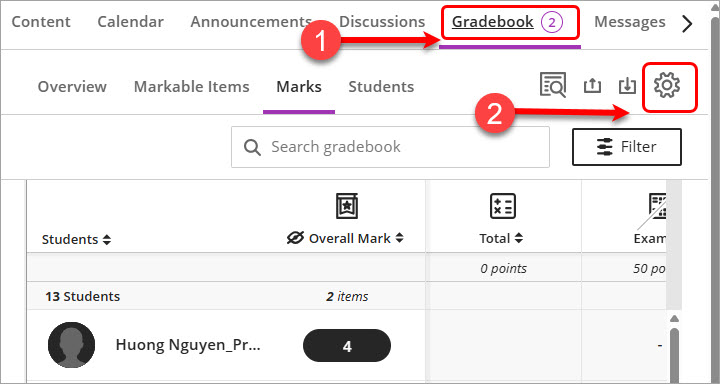Sort by the Total column arrows
720x384 pixels.
point(518,238)
